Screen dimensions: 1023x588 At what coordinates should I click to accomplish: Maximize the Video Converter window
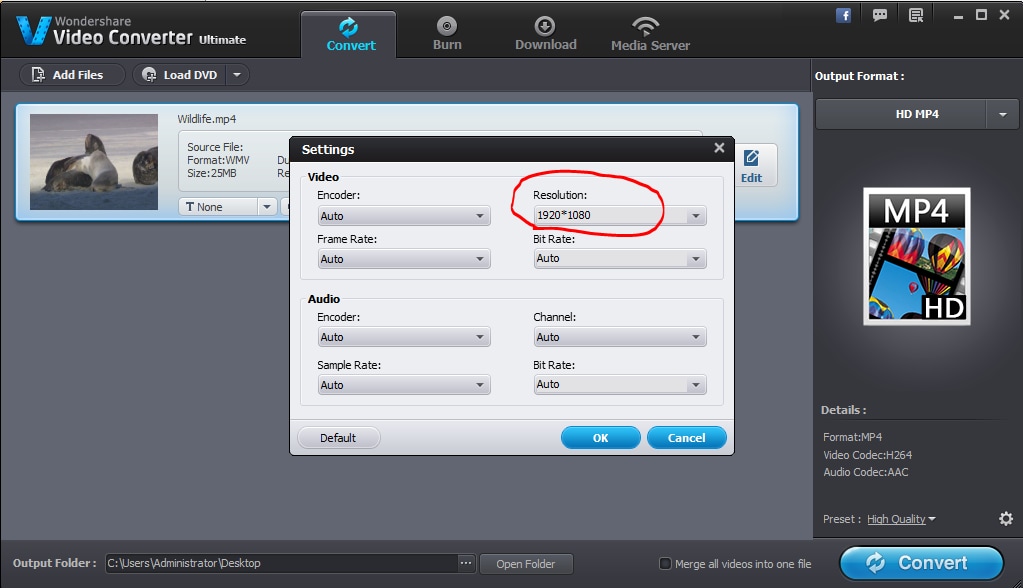point(981,15)
